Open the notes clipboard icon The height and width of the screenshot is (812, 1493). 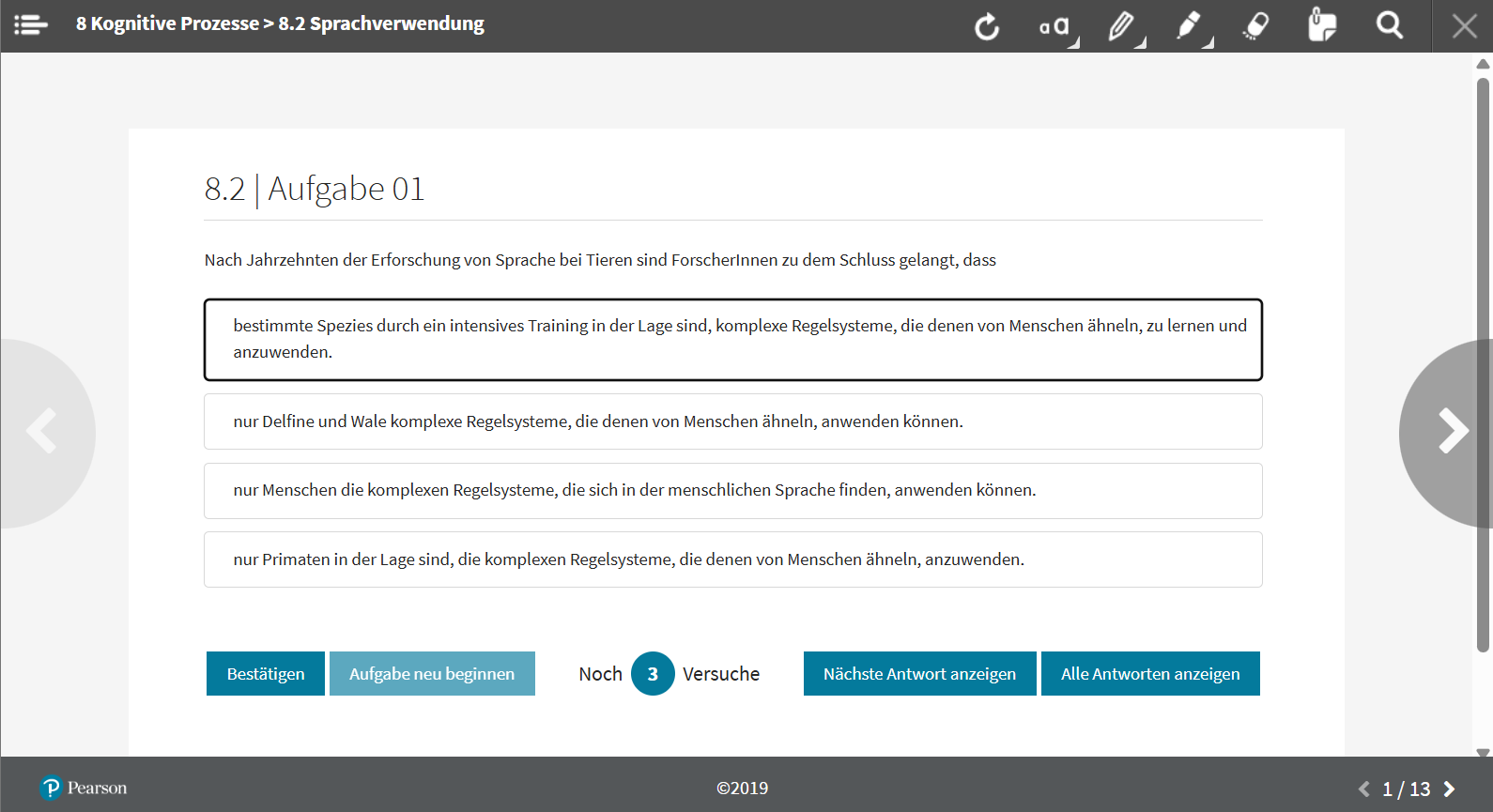pos(1322,25)
